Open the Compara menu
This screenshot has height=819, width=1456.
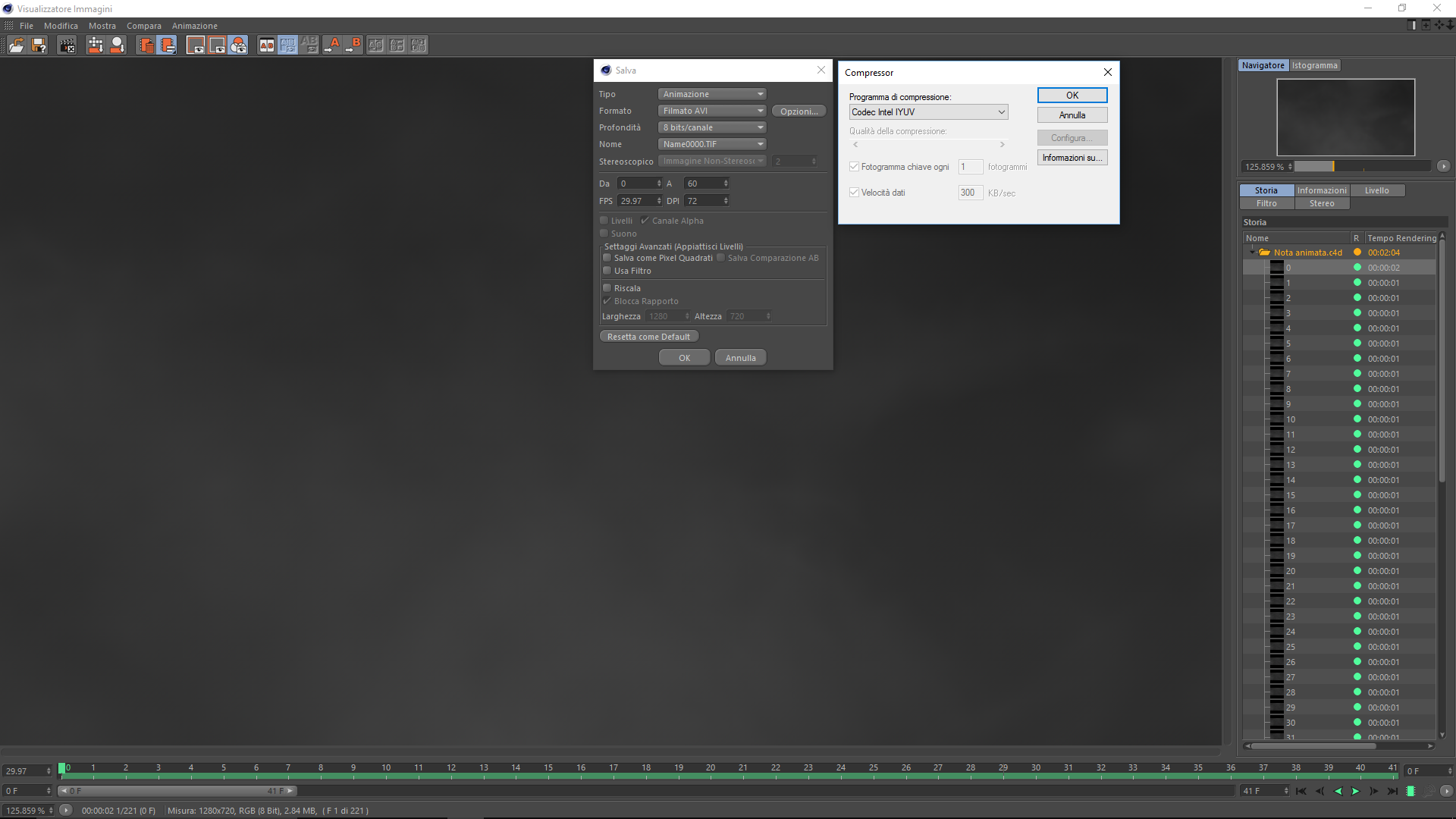[143, 26]
